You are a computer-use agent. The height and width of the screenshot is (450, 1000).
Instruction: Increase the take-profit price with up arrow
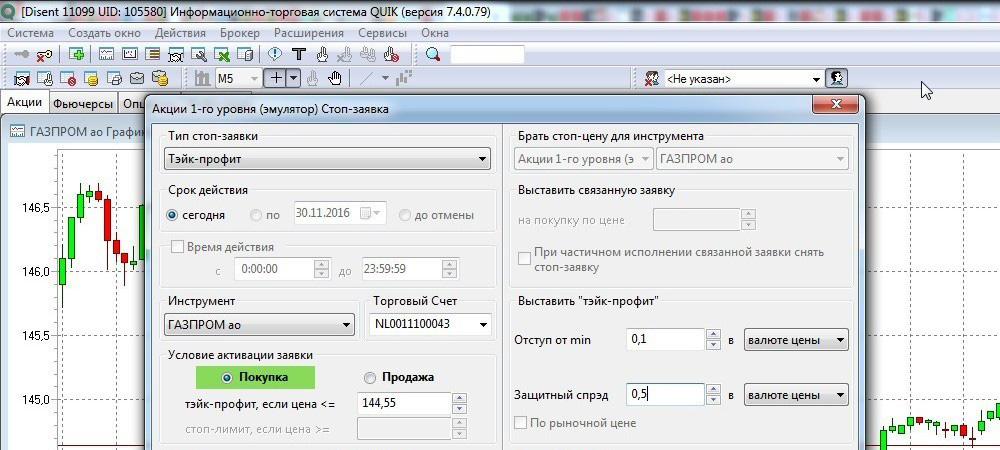[459, 398]
